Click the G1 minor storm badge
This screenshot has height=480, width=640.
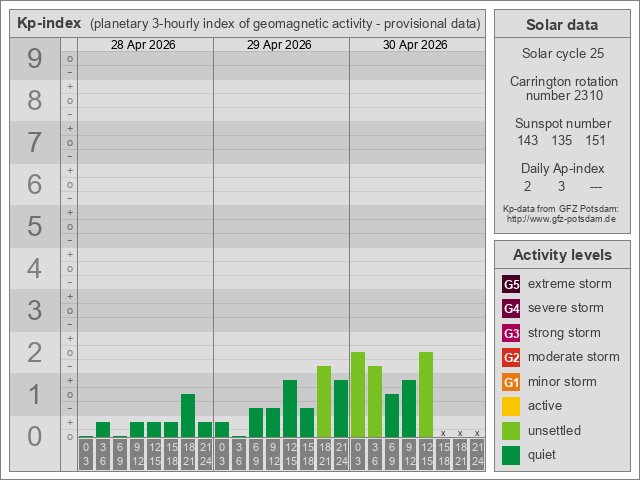click(x=511, y=382)
